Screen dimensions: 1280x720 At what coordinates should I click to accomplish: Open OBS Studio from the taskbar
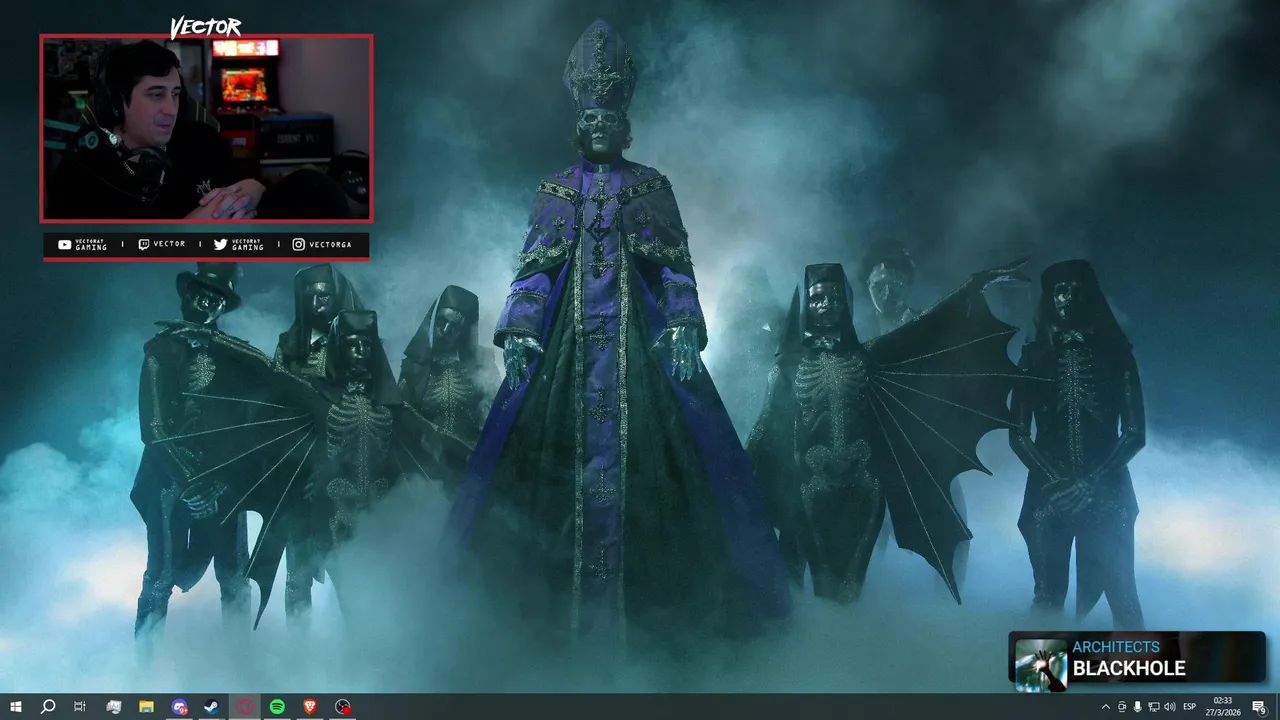pos(343,707)
